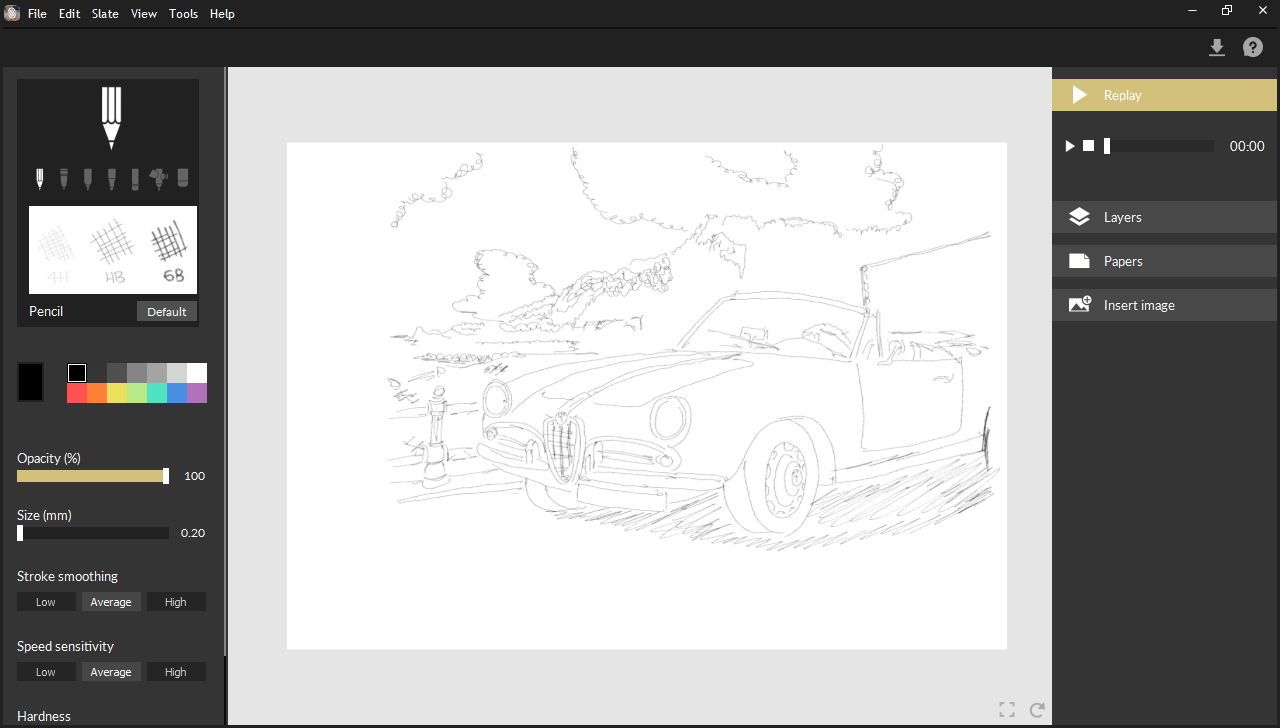The height and width of the screenshot is (728, 1280).
Task: Click the replay progress slider handle
Action: pos(1107,146)
